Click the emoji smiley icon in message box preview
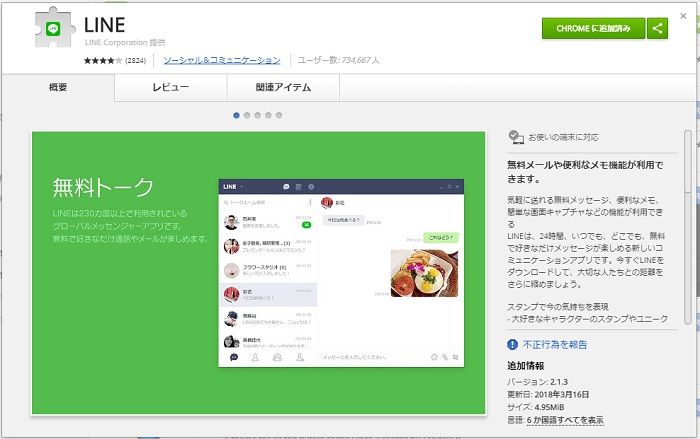Image resolution: width=700 pixels, height=439 pixels. (434, 356)
